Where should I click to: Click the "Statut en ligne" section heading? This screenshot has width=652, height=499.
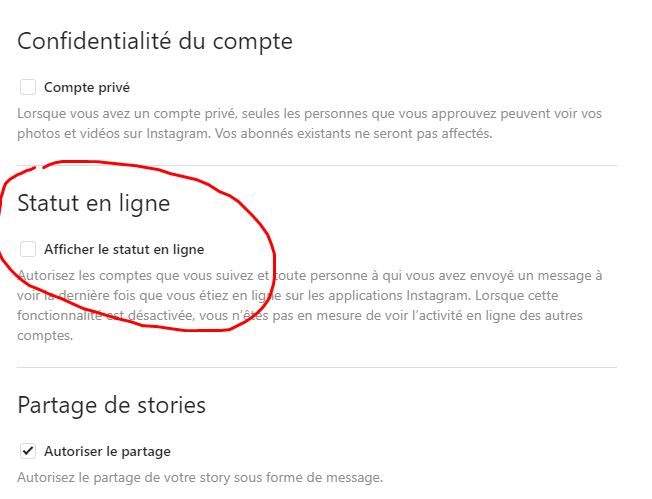94,203
